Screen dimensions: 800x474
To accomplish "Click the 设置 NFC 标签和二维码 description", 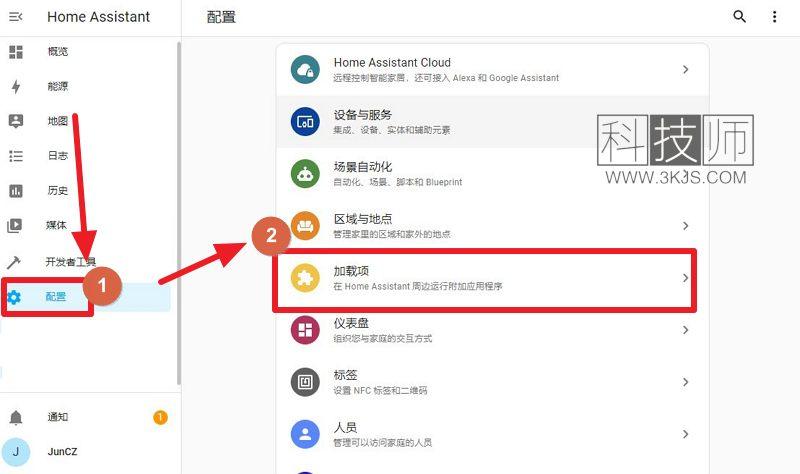I will click(x=380, y=390).
